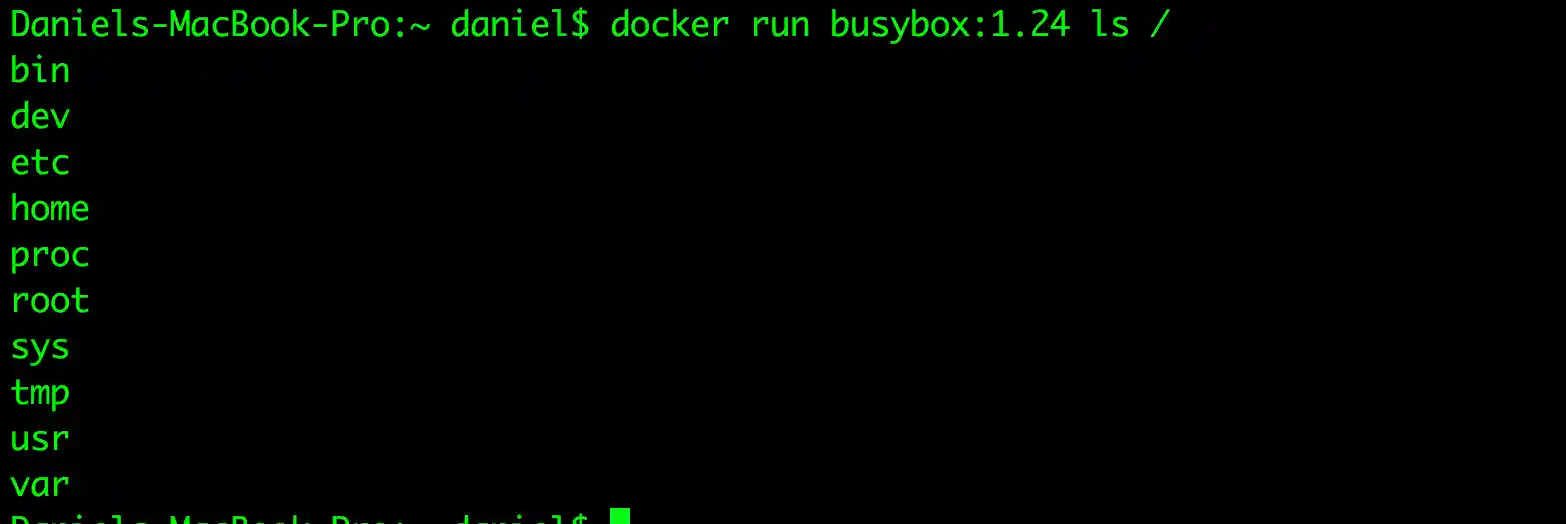Viewport: 1566px width, 524px height.
Task: Select the 'usr' output line
Action: pos(40,440)
